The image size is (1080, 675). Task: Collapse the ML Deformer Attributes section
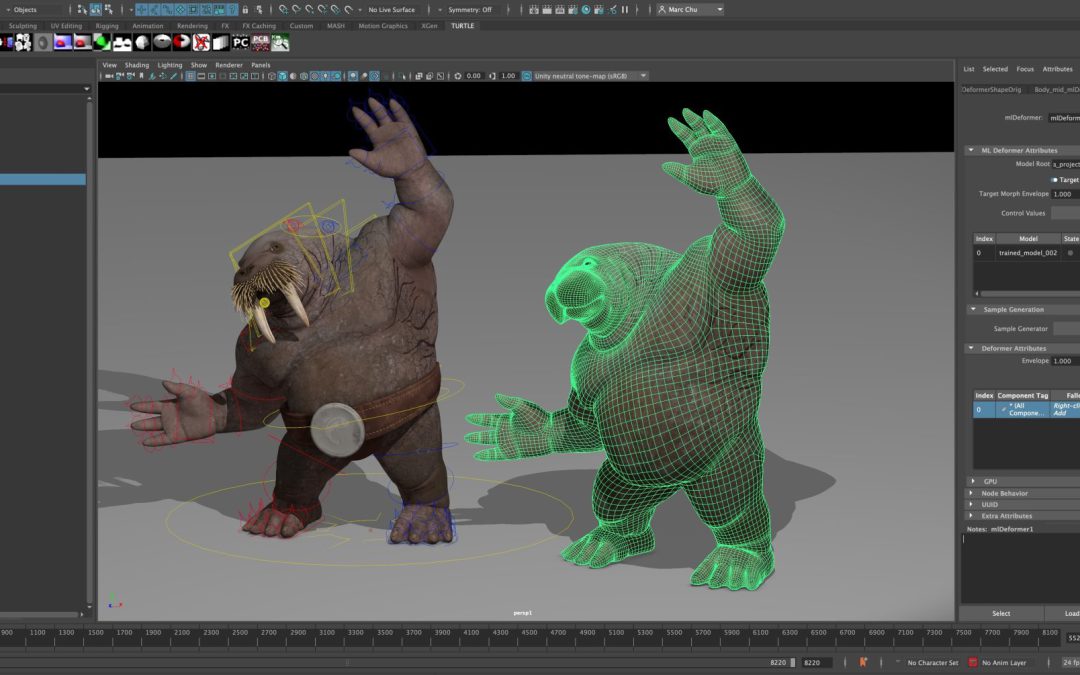(971, 150)
